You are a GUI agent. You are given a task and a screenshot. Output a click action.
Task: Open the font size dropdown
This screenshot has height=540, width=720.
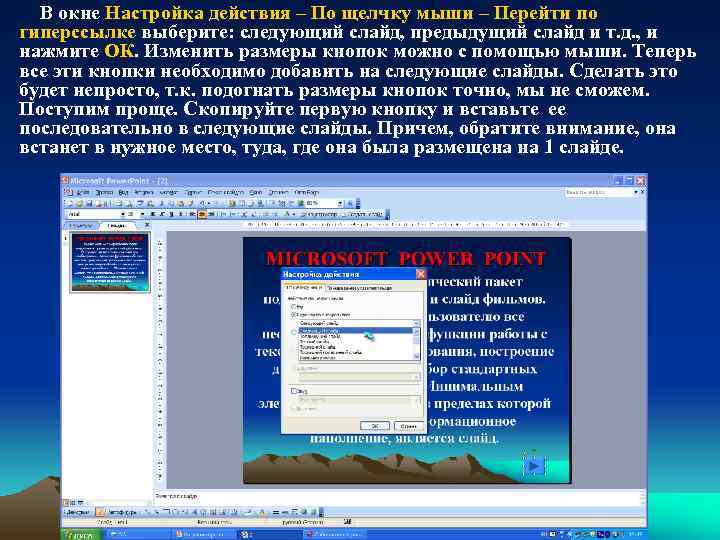tap(142, 214)
